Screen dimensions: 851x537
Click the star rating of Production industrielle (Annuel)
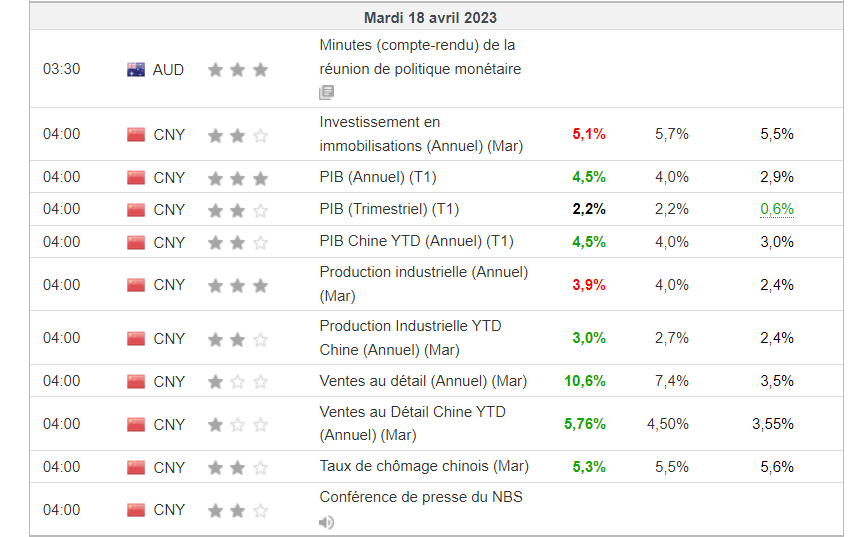click(238, 285)
